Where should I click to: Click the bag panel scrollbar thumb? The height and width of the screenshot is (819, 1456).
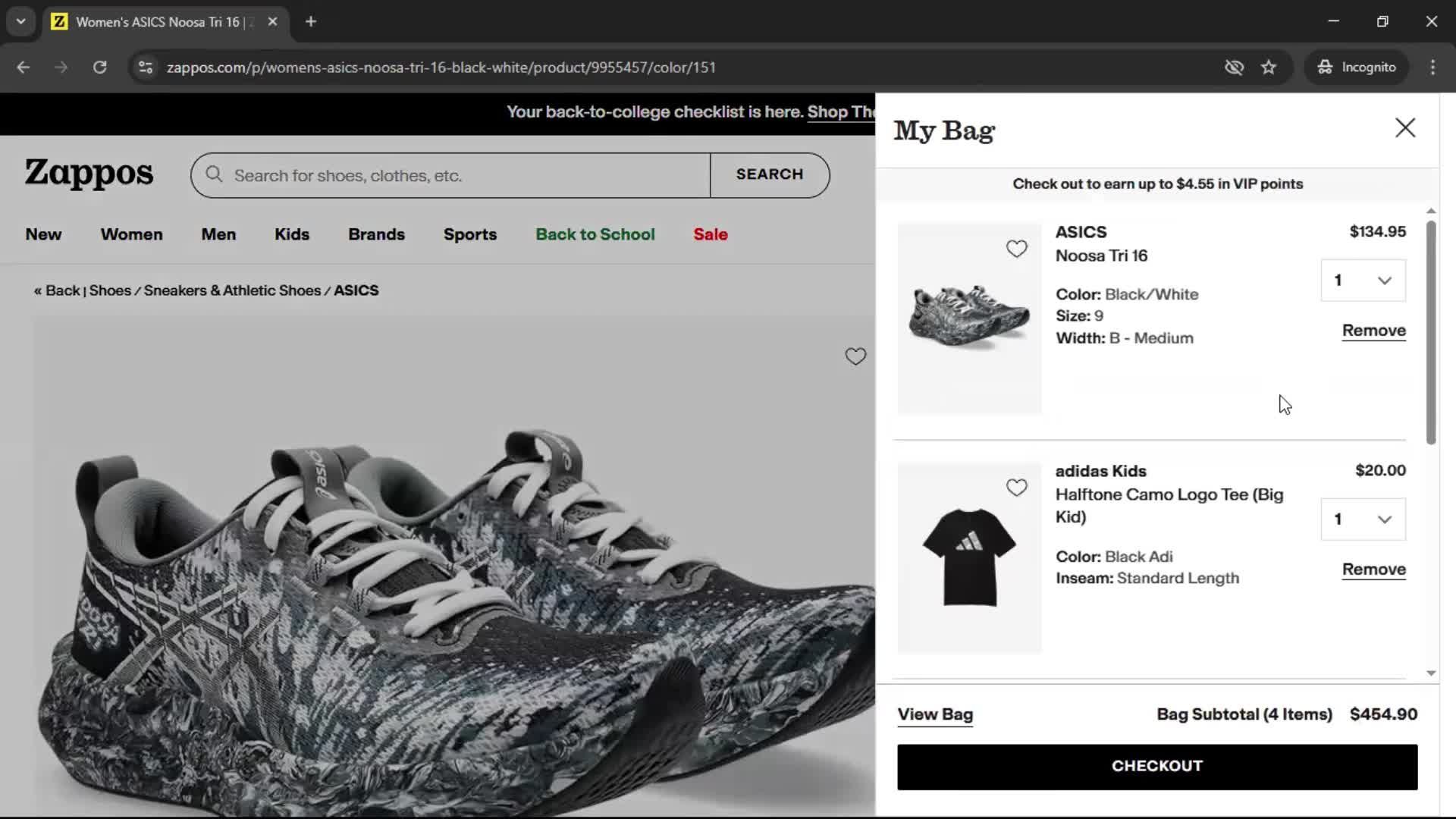coord(1431,332)
